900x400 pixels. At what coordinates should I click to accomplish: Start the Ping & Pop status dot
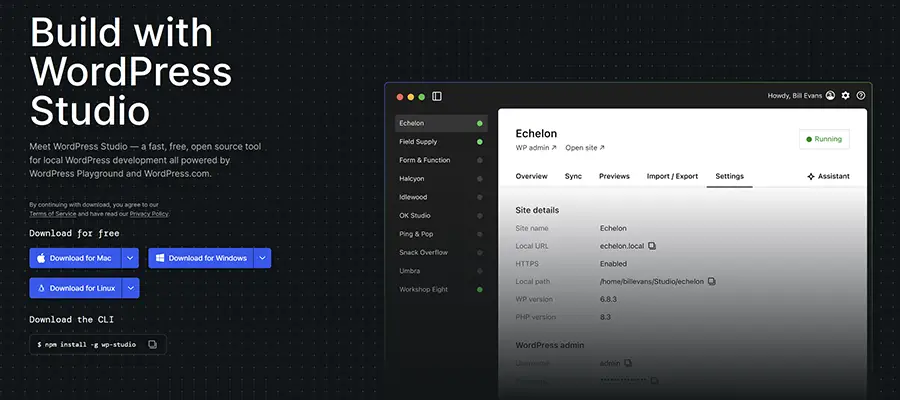[x=480, y=234]
